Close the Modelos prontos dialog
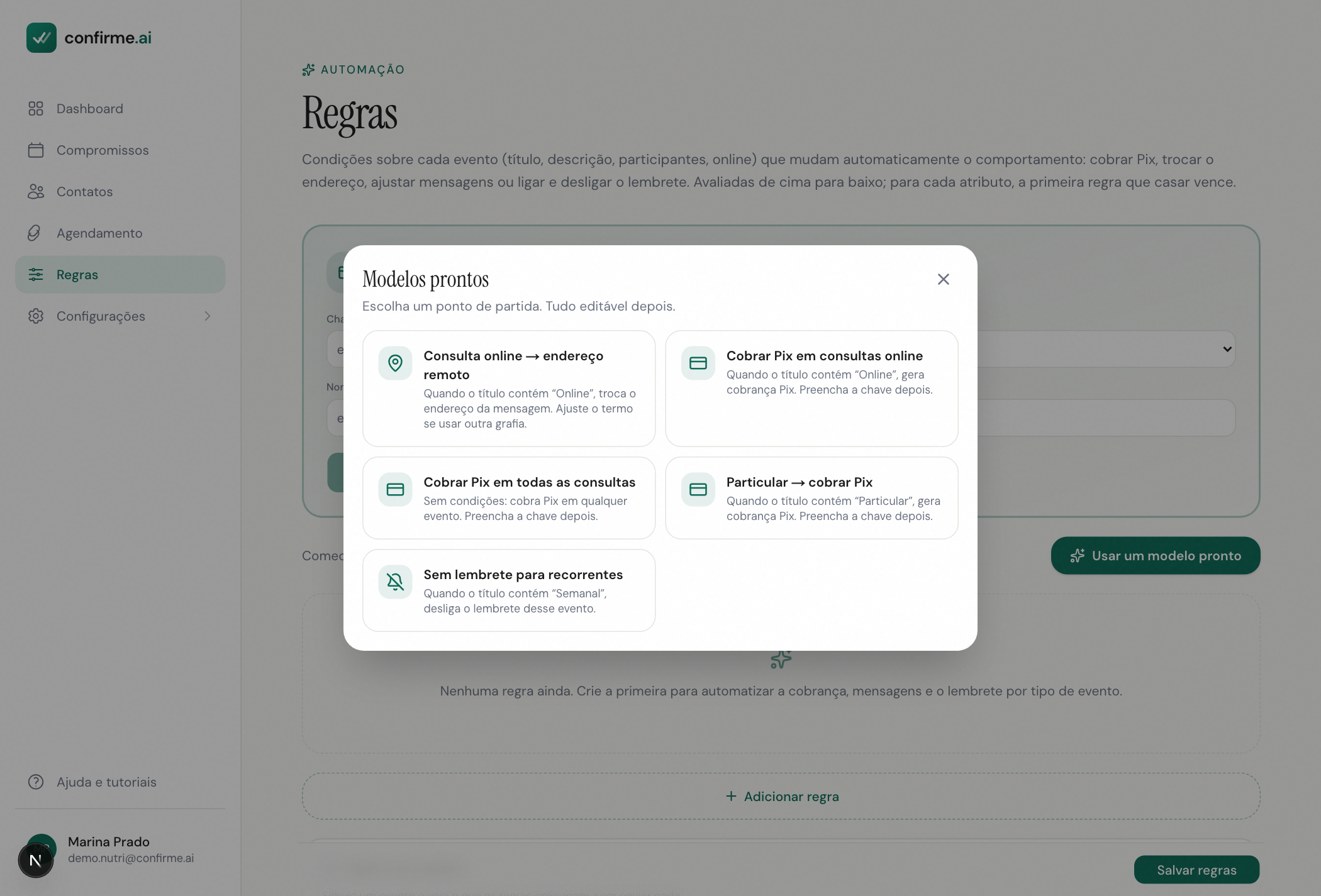 (943, 279)
